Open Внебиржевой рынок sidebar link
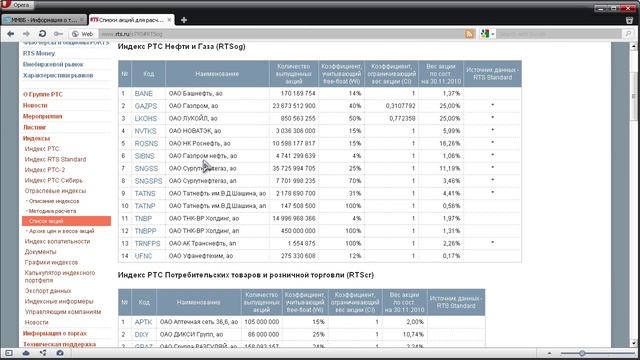This screenshot has width=640, height=360. click(53, 64)
